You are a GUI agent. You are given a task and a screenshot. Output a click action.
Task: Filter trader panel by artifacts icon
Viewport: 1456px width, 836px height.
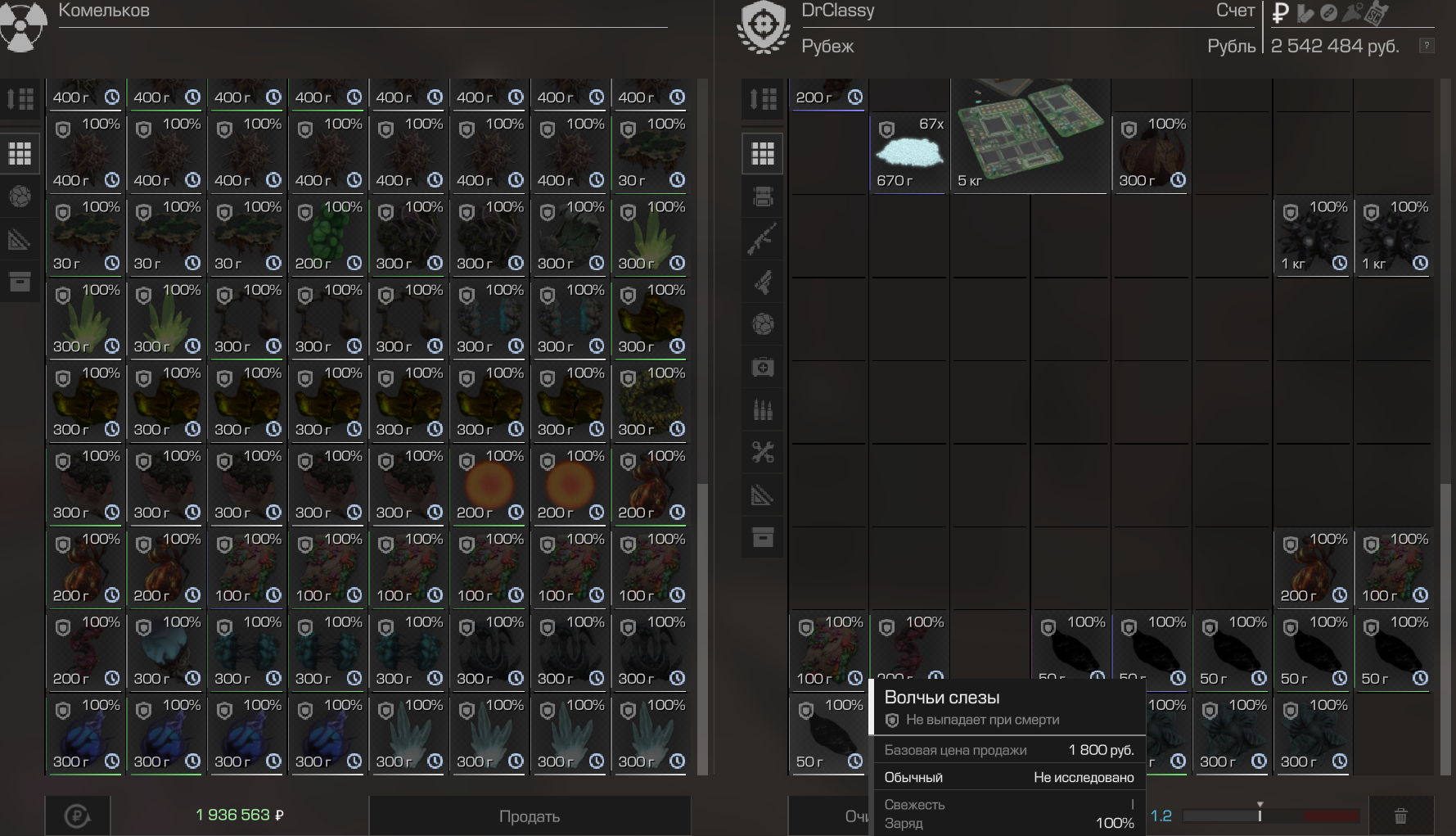[x=20, y=197]
